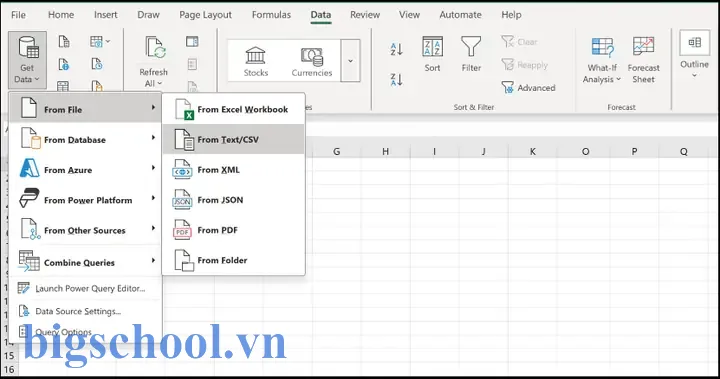Switch to the Insert tab
720x379 pixels.
pyautogui.click(x=106, y=15)
